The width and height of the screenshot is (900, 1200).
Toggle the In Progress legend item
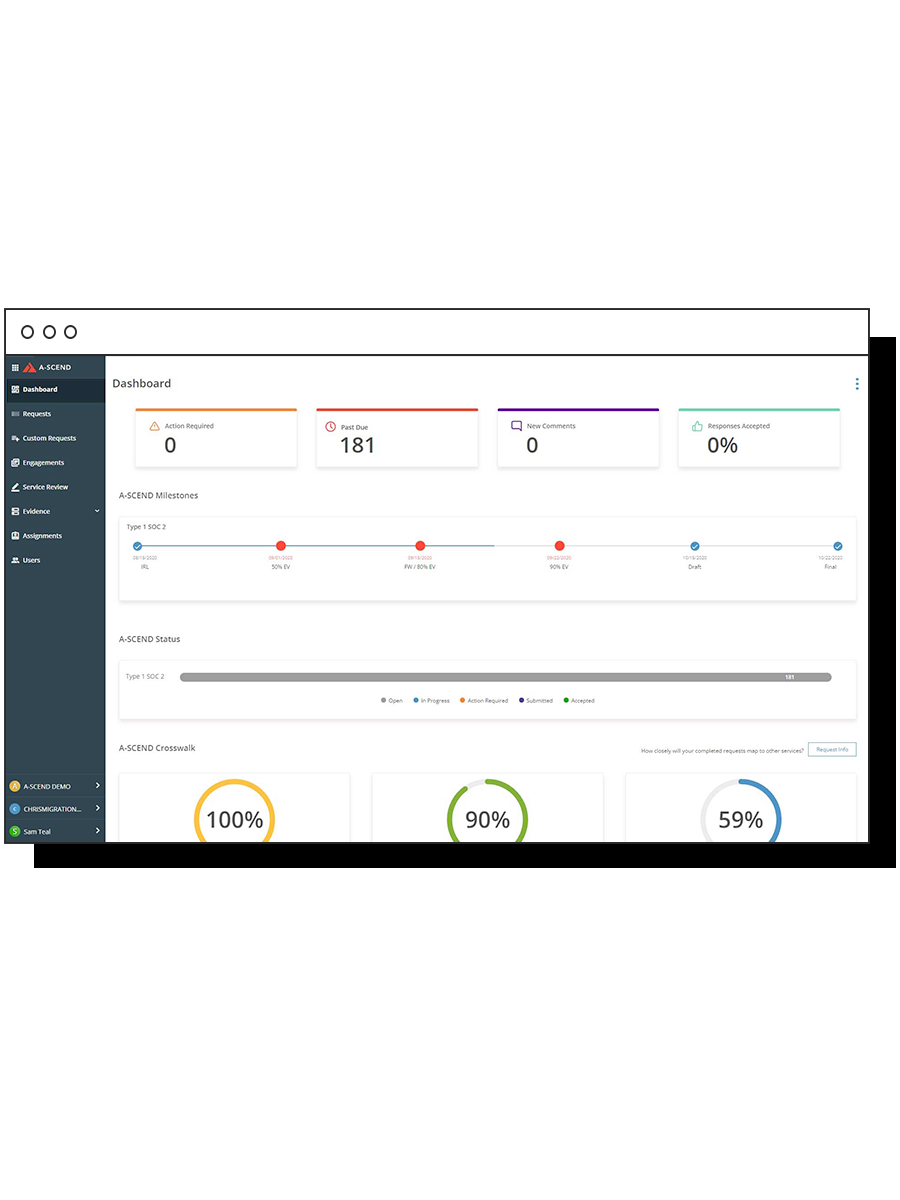(431, 700)
